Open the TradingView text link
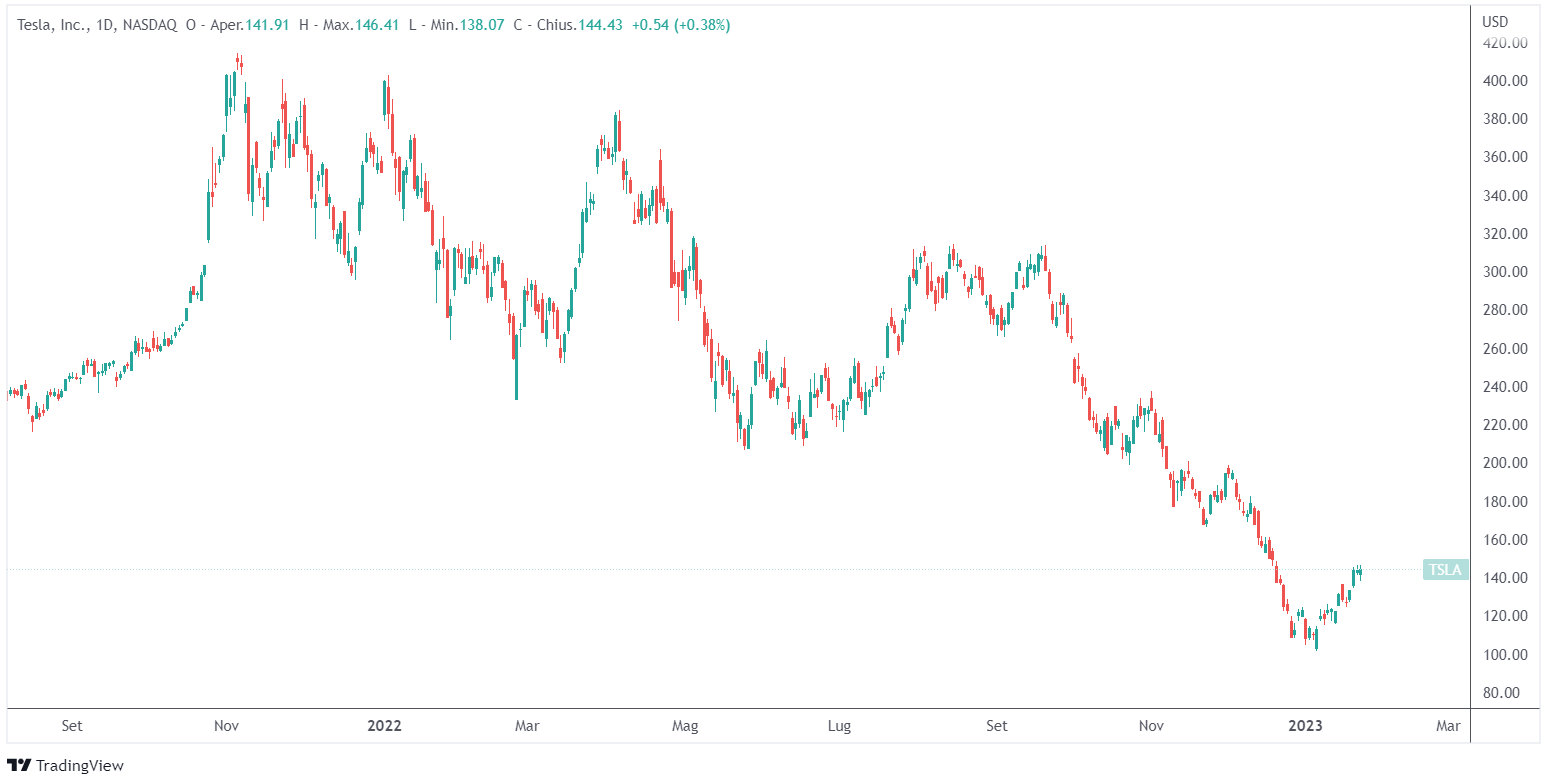The height and width of the screenshot is (778, 1548). click(79, 766)
